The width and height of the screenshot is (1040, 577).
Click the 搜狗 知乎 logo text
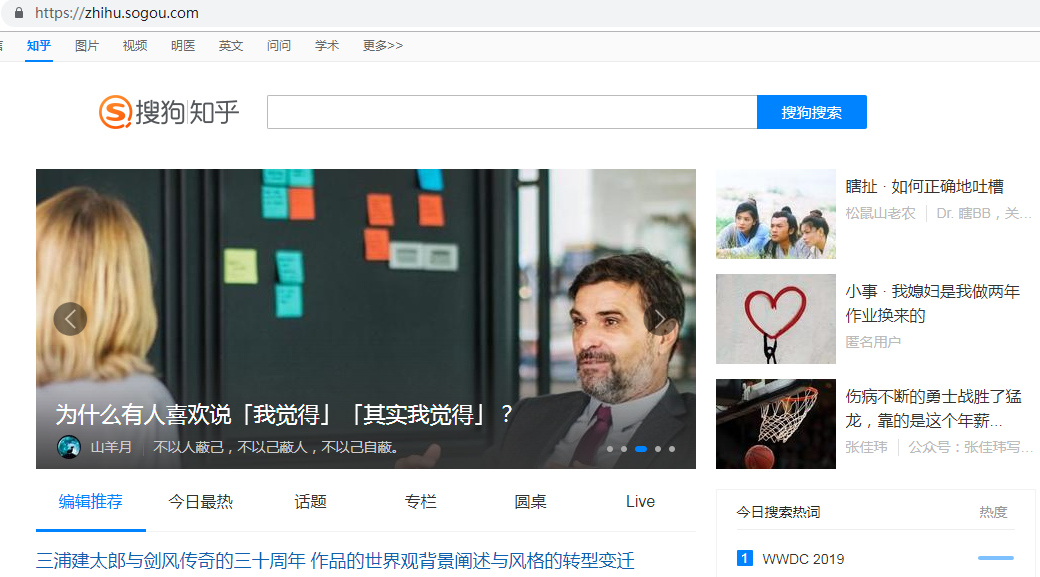click(x=187, y=112)
